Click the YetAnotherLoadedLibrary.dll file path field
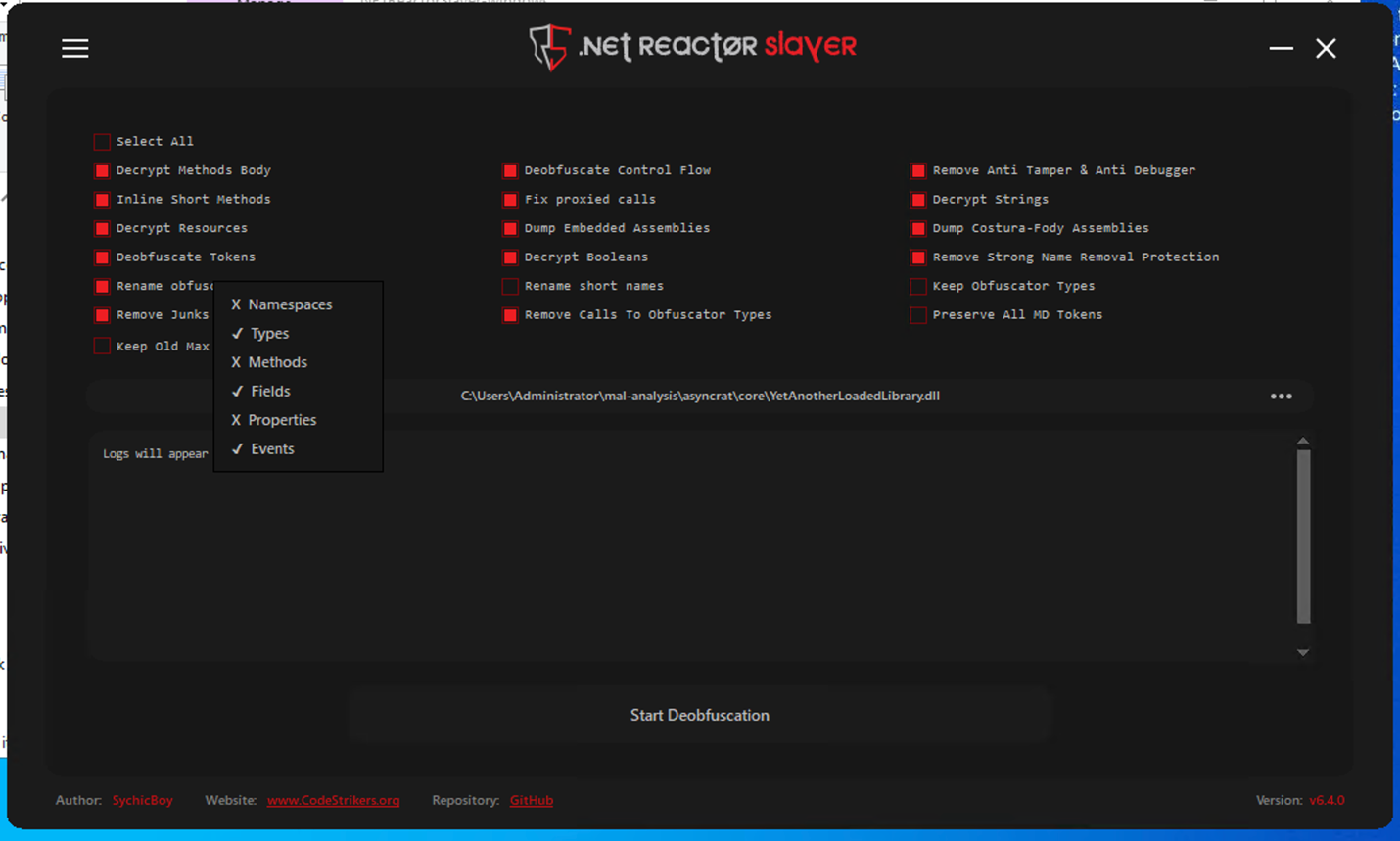 tap(699, 396)
